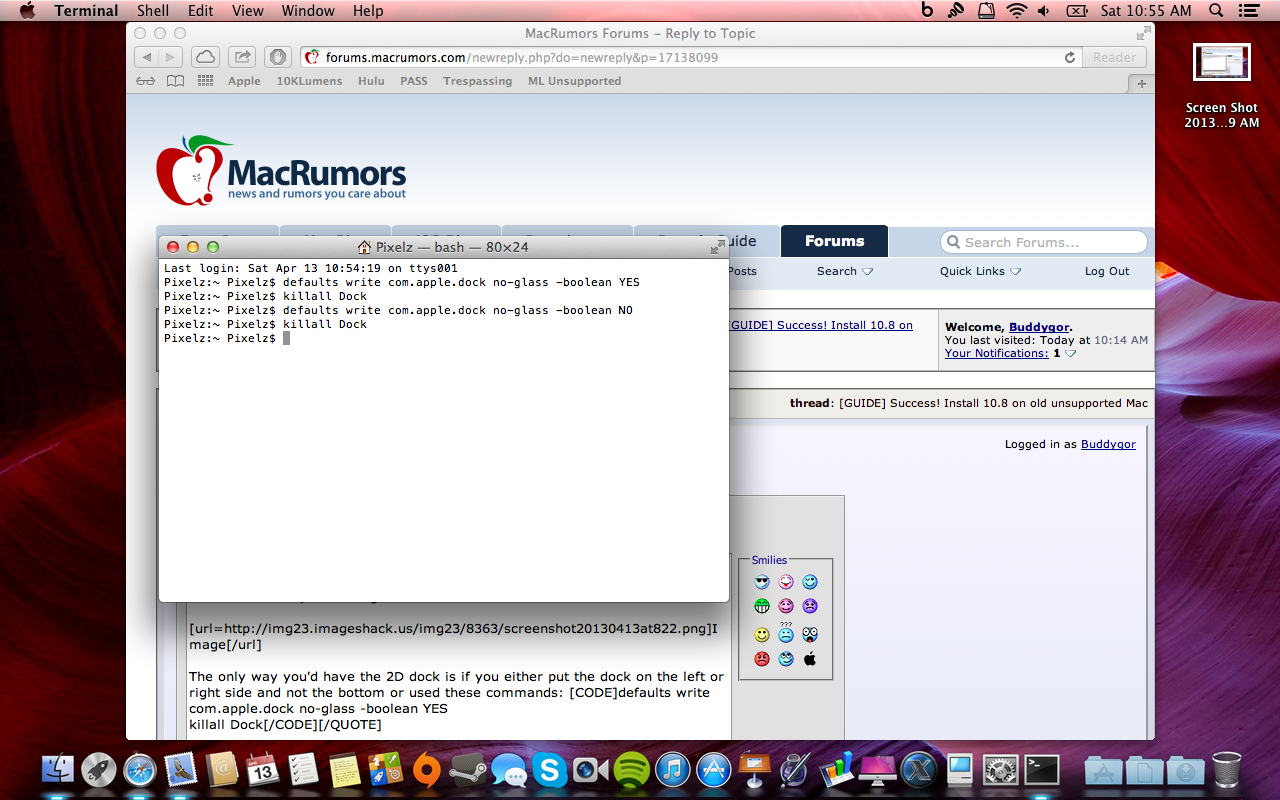The width and height of the screenshot is (1280, 800).
Task: Launch Origin orange icon in Dock
Action: pyautogui.click(x=427, y=769)
